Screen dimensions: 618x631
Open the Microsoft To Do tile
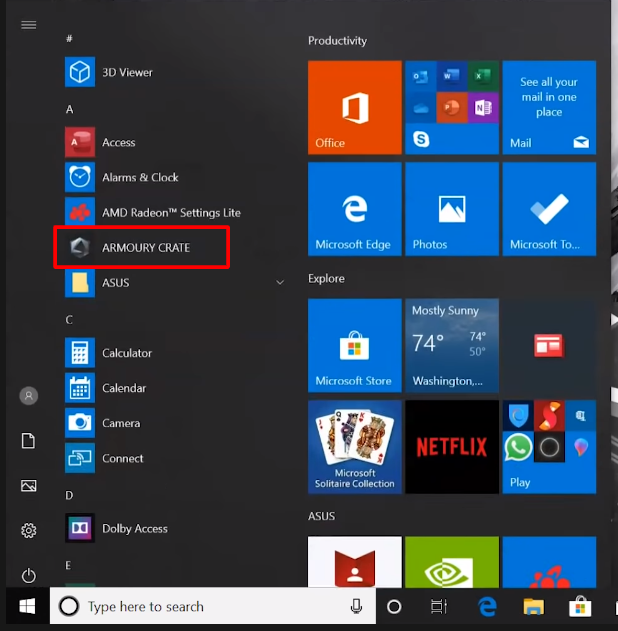click(549, 209)
